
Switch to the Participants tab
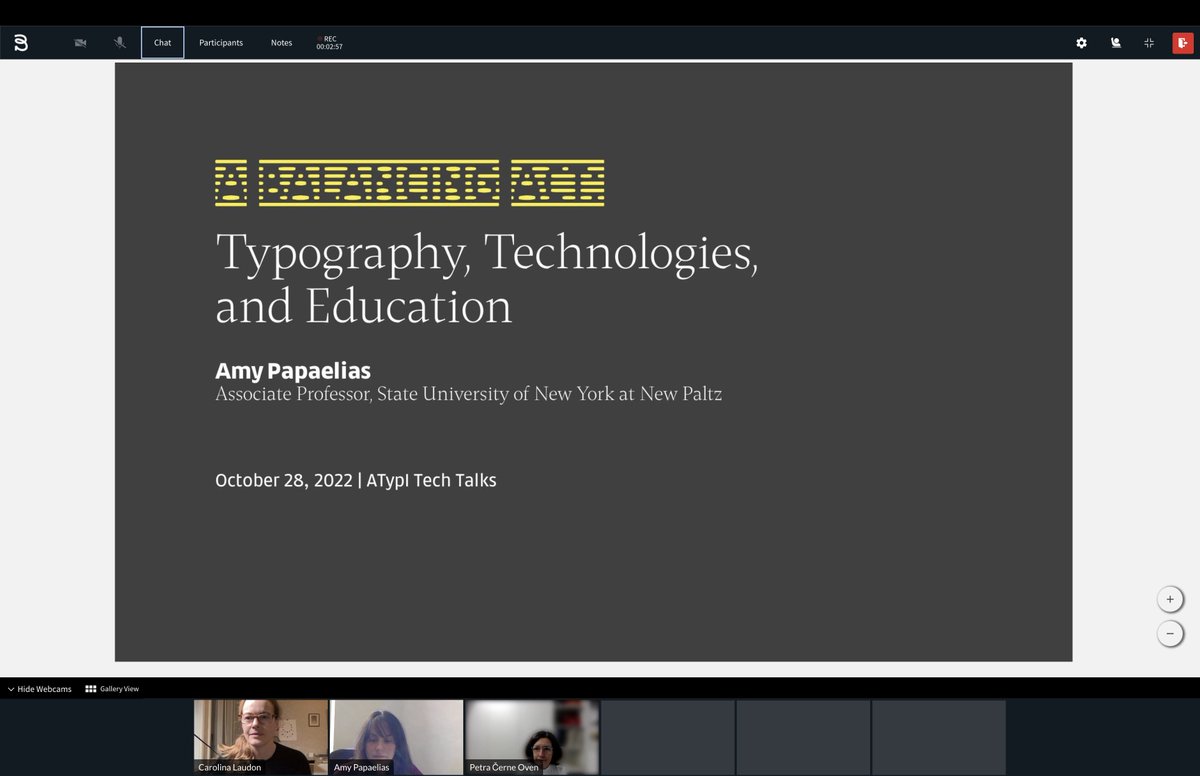click(x=220, y=42)
